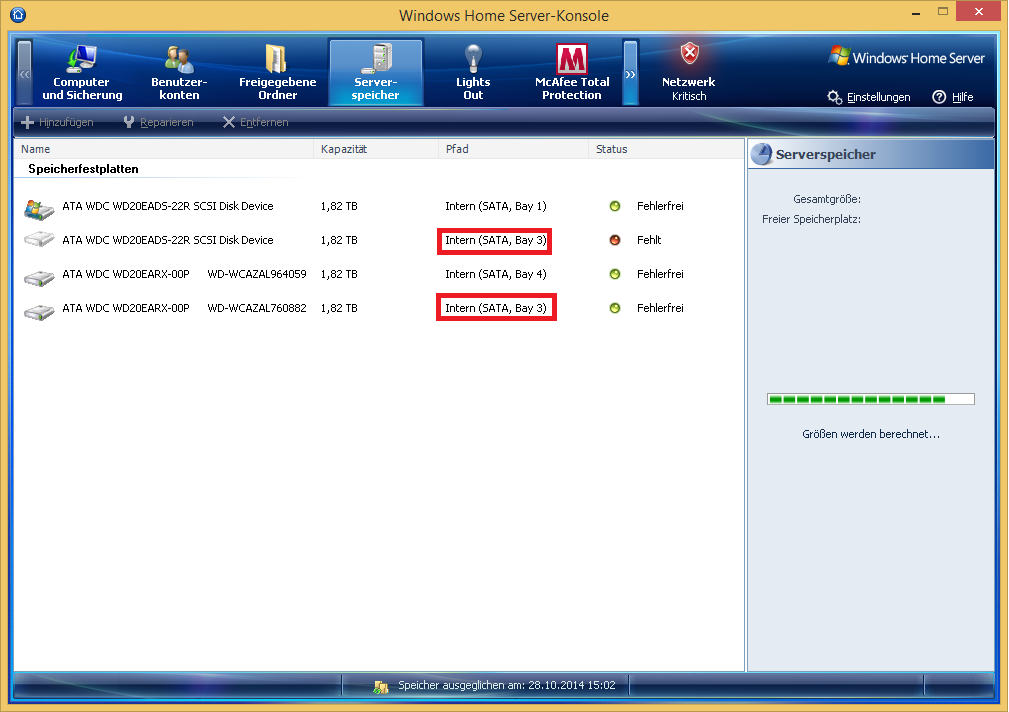
Task: Click the Hinzufügen toolbar button
Action: [x=57, y=122]
